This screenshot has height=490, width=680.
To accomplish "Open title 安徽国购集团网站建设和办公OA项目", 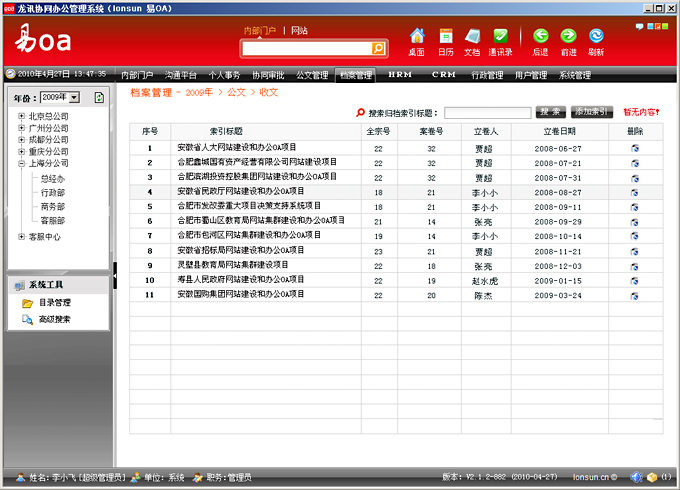I will pyautogui.click(x=241, y=294).
